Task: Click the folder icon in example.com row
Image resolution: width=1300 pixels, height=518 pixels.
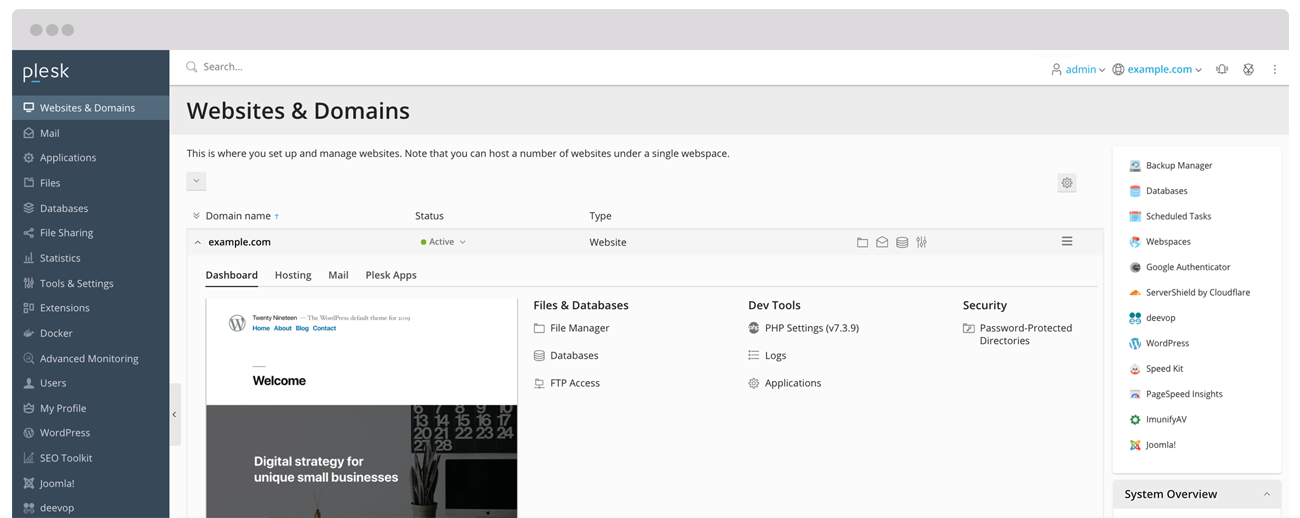Action: [862, 242]
